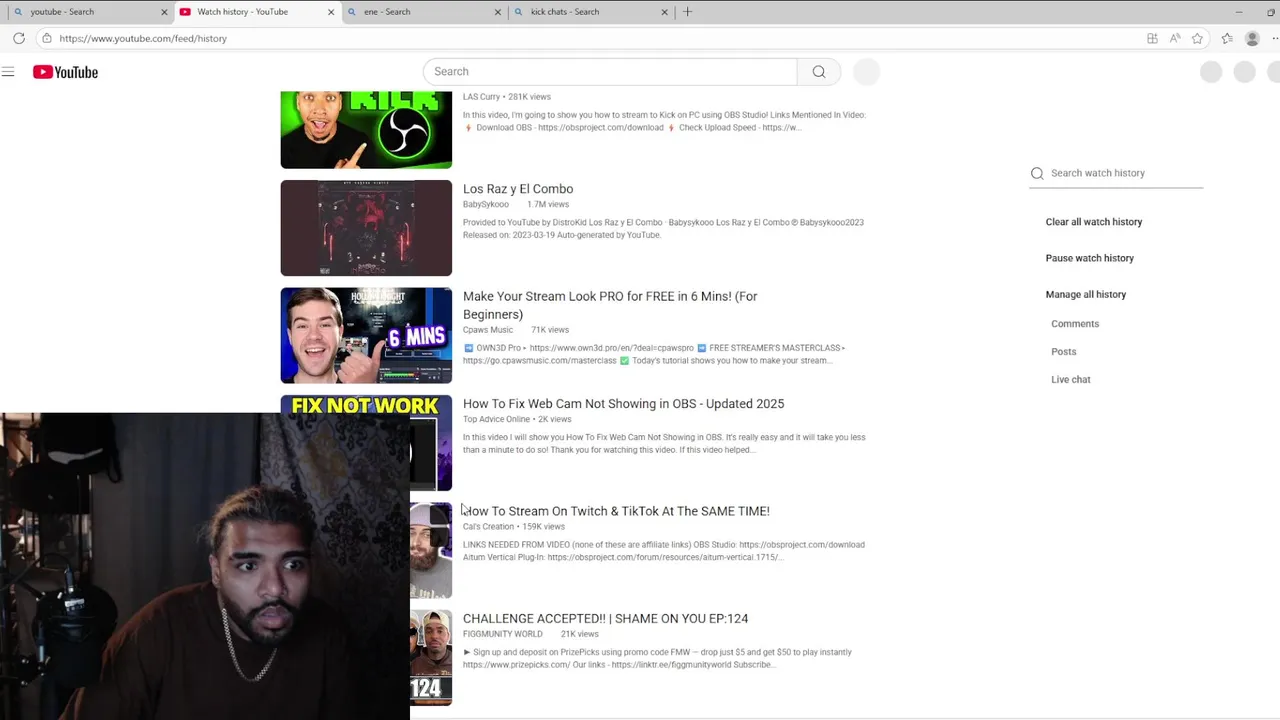Click the LAS Curry channel name
Viewport: 1280px width, 720px height.
pyautogui.click(x=481, y=97)
